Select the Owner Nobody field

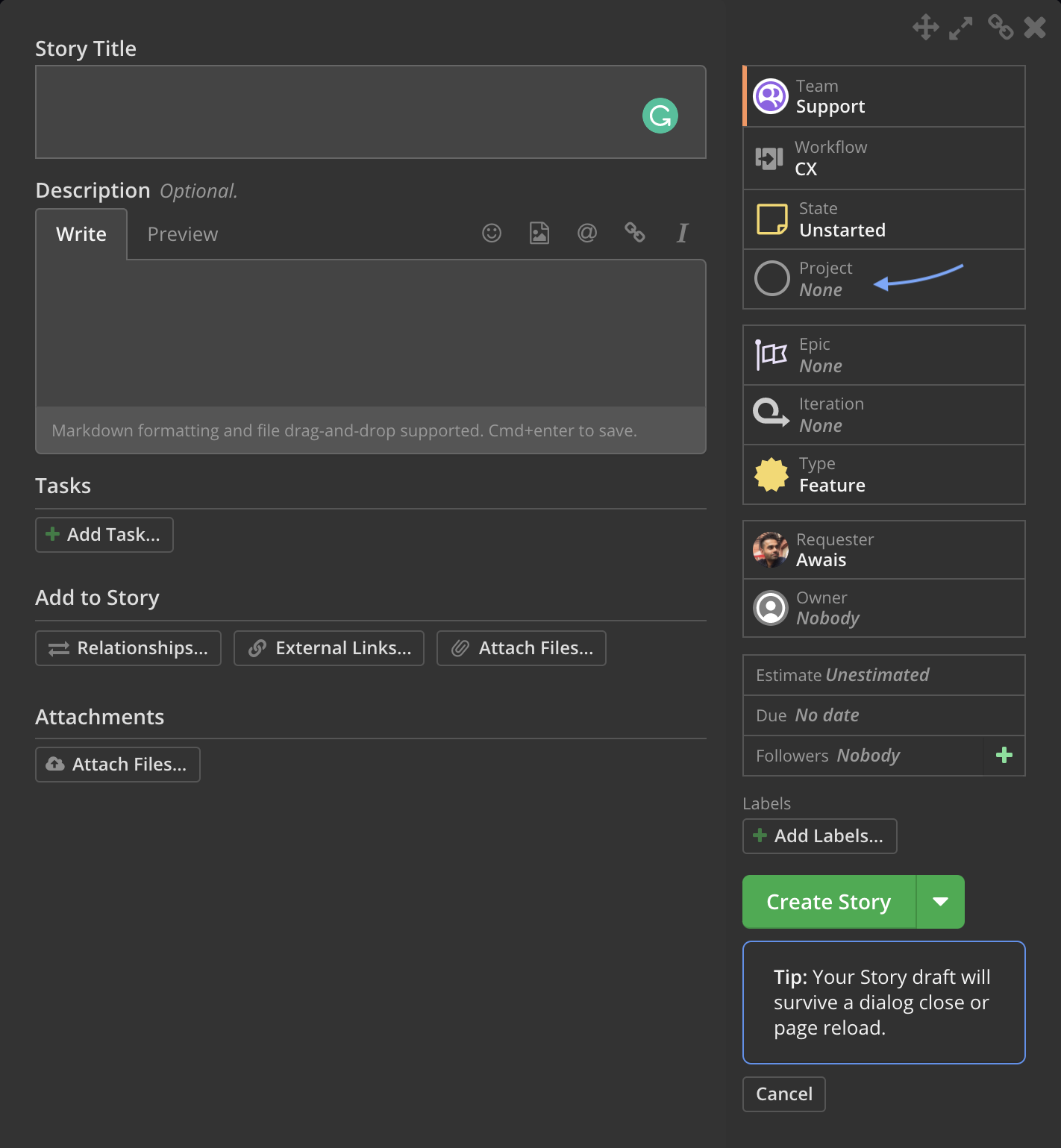(x=884, y=608)
